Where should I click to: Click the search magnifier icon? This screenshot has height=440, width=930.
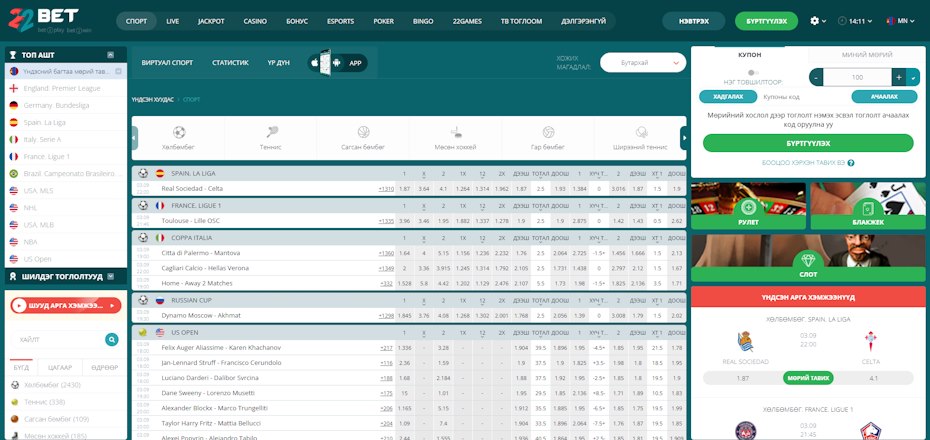112,339
